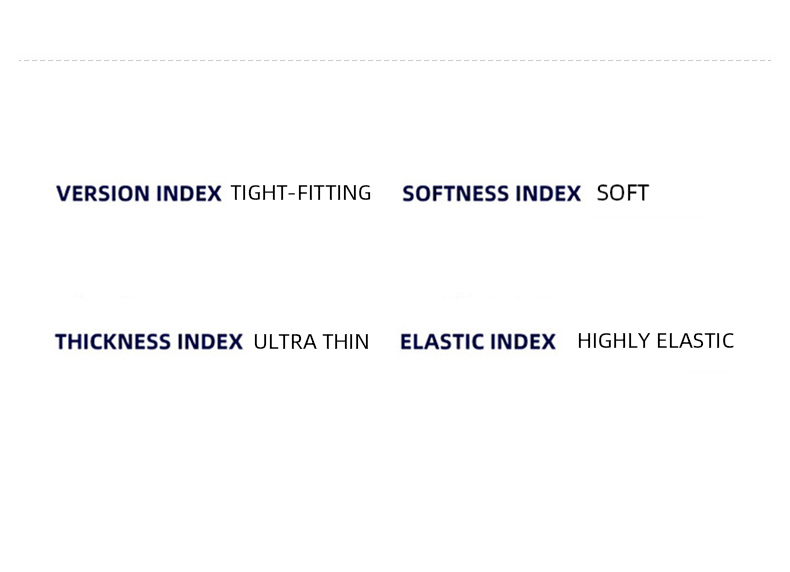Click the word THIN
This screenshot has height=572, width=790.
[346, 342]
